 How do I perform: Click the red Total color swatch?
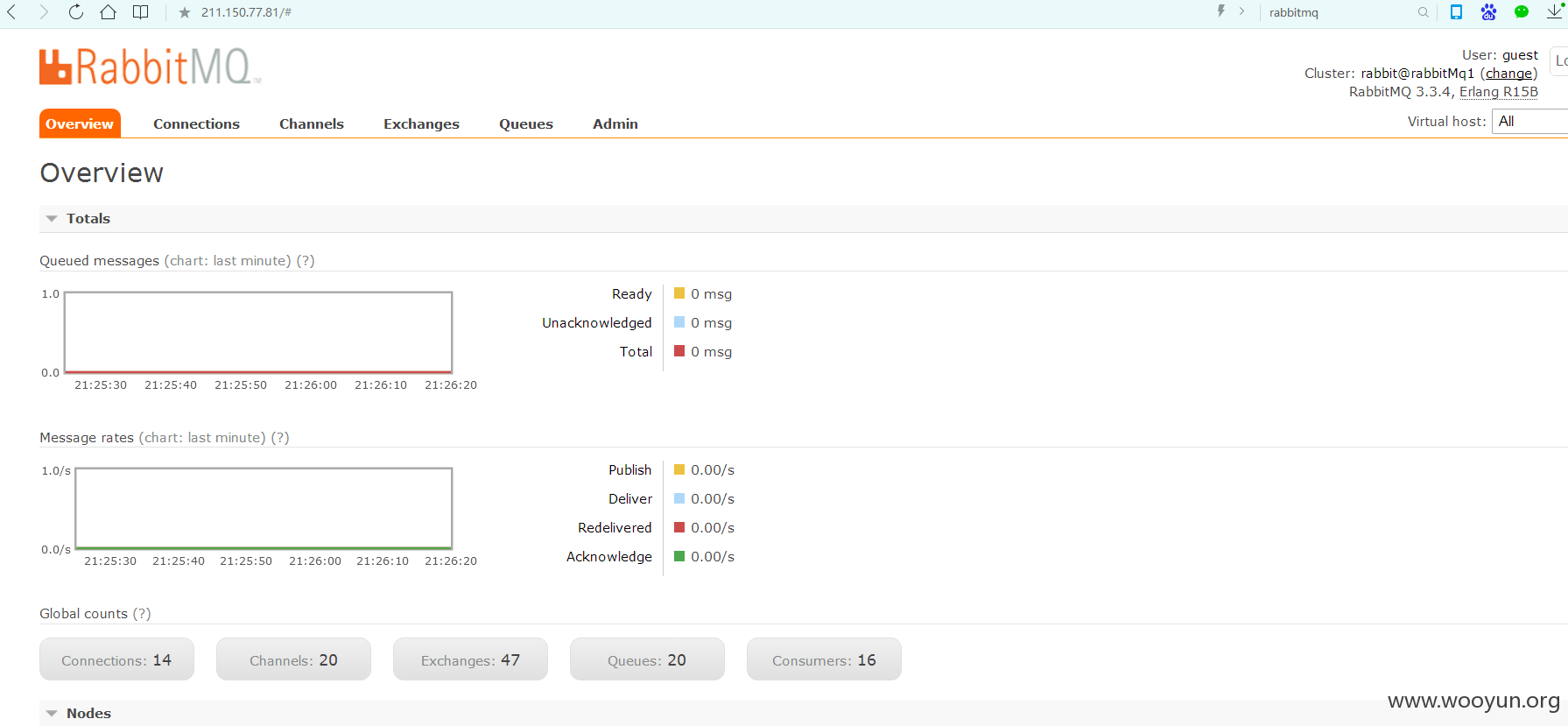[679, 351]
